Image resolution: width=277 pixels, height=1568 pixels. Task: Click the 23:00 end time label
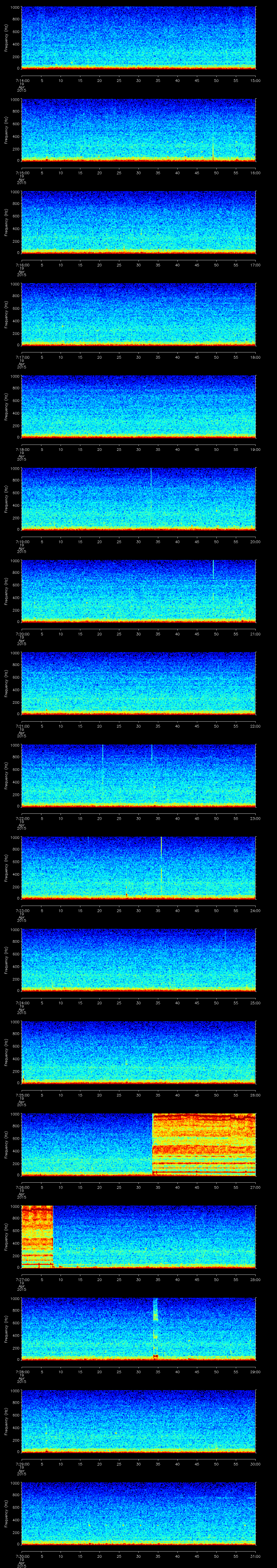click(255, 818)
